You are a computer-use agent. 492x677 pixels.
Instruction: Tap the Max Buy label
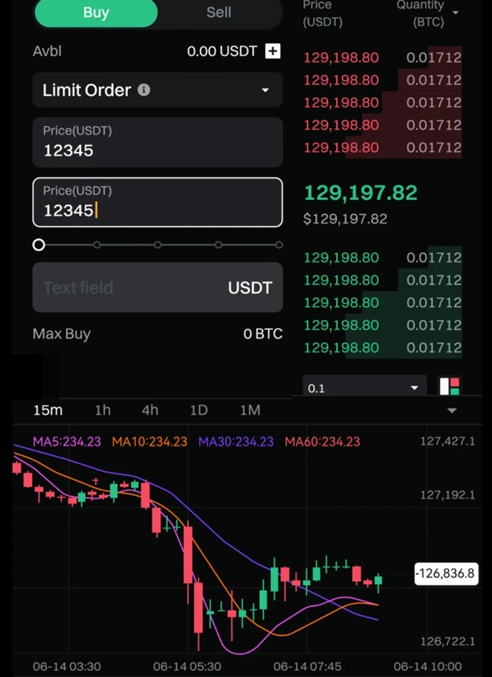[61, 334]
